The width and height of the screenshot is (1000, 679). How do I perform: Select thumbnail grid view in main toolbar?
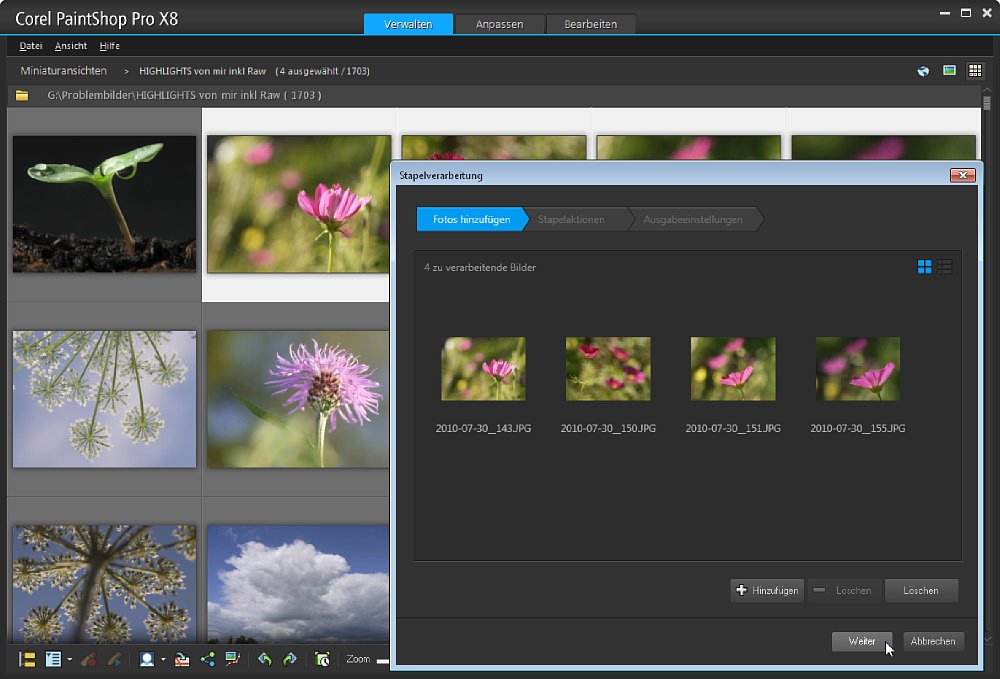(976, 71)
